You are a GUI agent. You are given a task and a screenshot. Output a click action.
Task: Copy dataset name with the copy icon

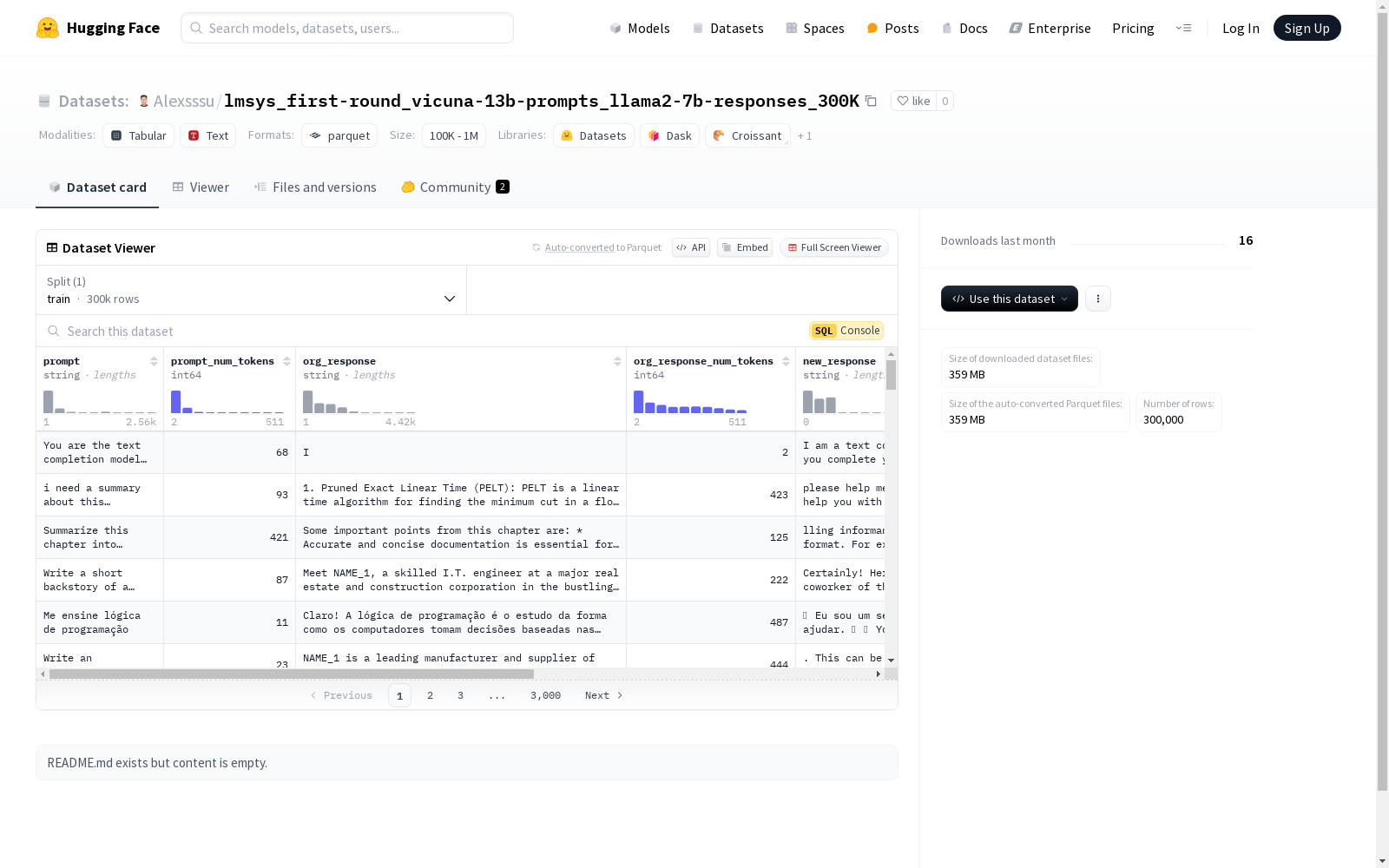871,101
